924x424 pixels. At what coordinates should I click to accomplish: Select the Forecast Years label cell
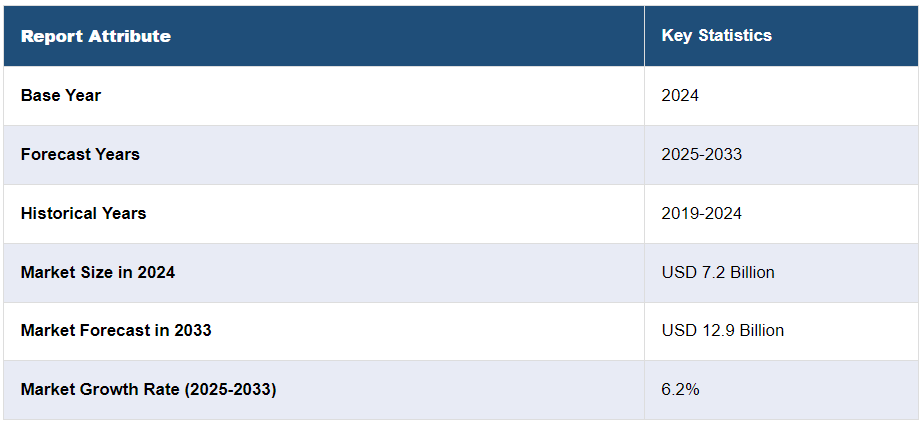pos(80,154)
